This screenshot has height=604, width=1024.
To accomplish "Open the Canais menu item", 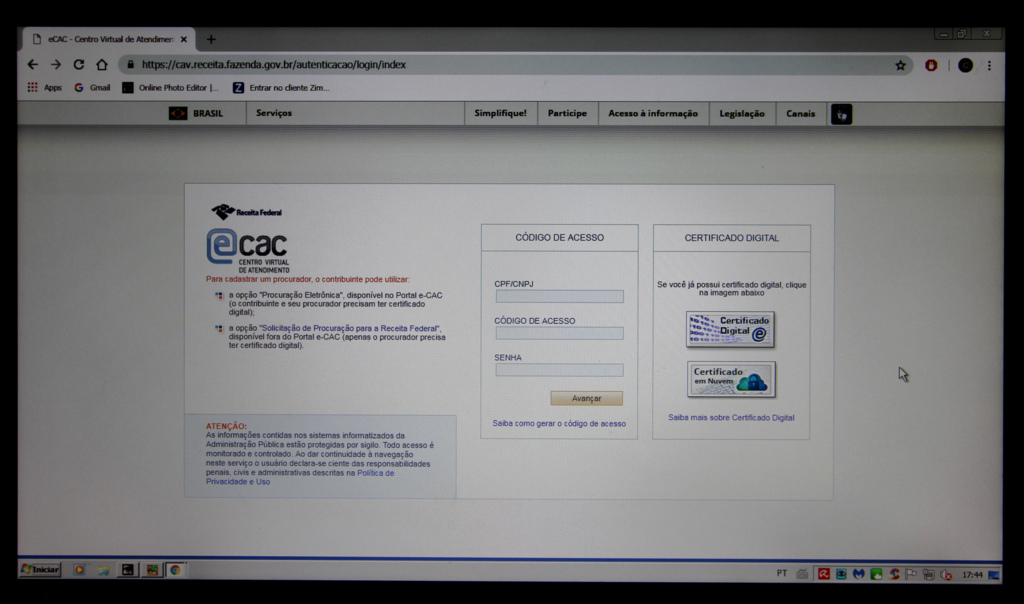I will 800,113.
